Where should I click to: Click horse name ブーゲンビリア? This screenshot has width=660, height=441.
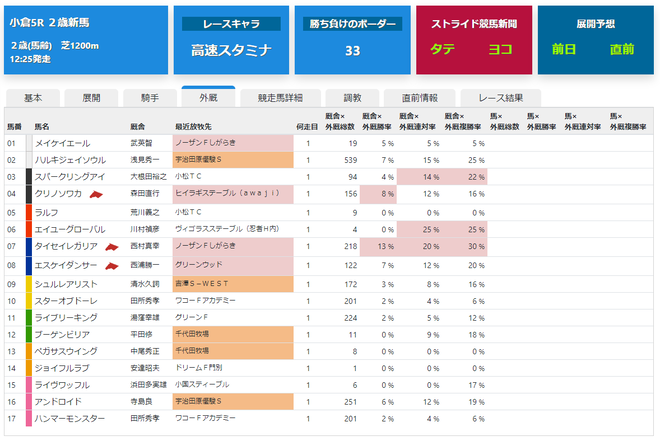(x=62, y=335)
